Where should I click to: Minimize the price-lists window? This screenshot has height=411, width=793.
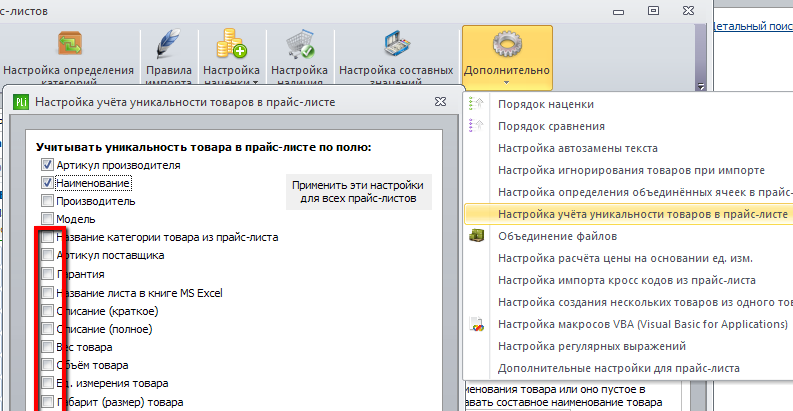(619, 12)
